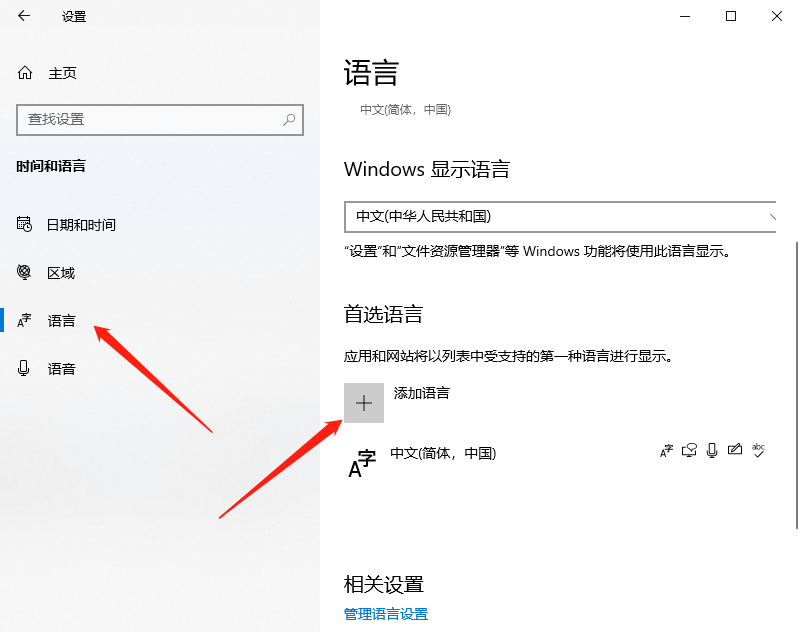The height and width of the screenshot is (632, 800).
Task: Click the 语言 page title
Action: click(x=371, y=73)
